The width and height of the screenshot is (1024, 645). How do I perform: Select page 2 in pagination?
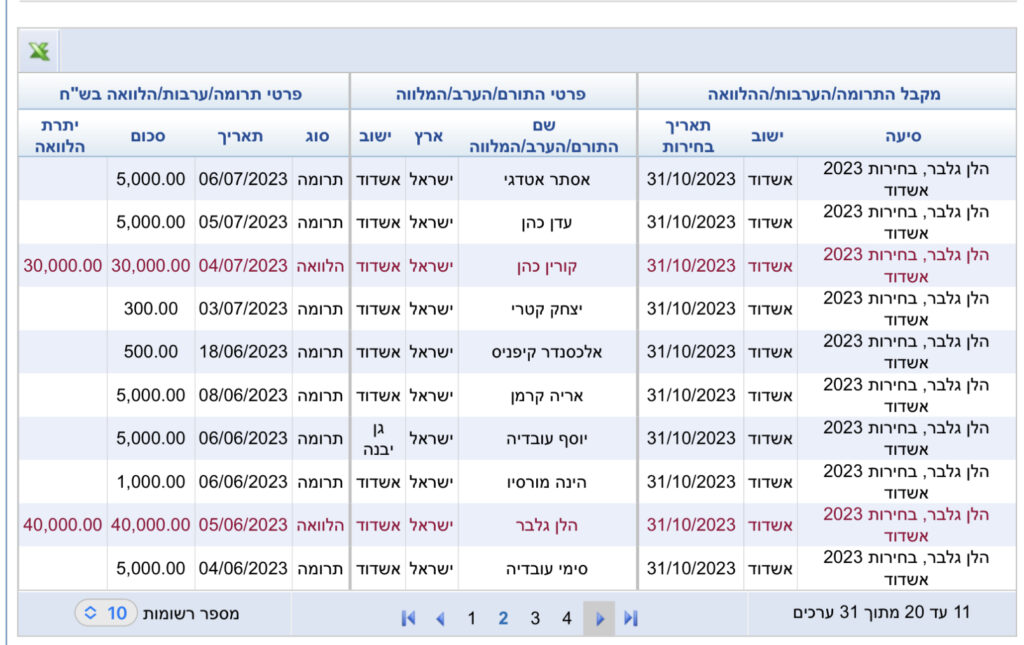point(503,618)
